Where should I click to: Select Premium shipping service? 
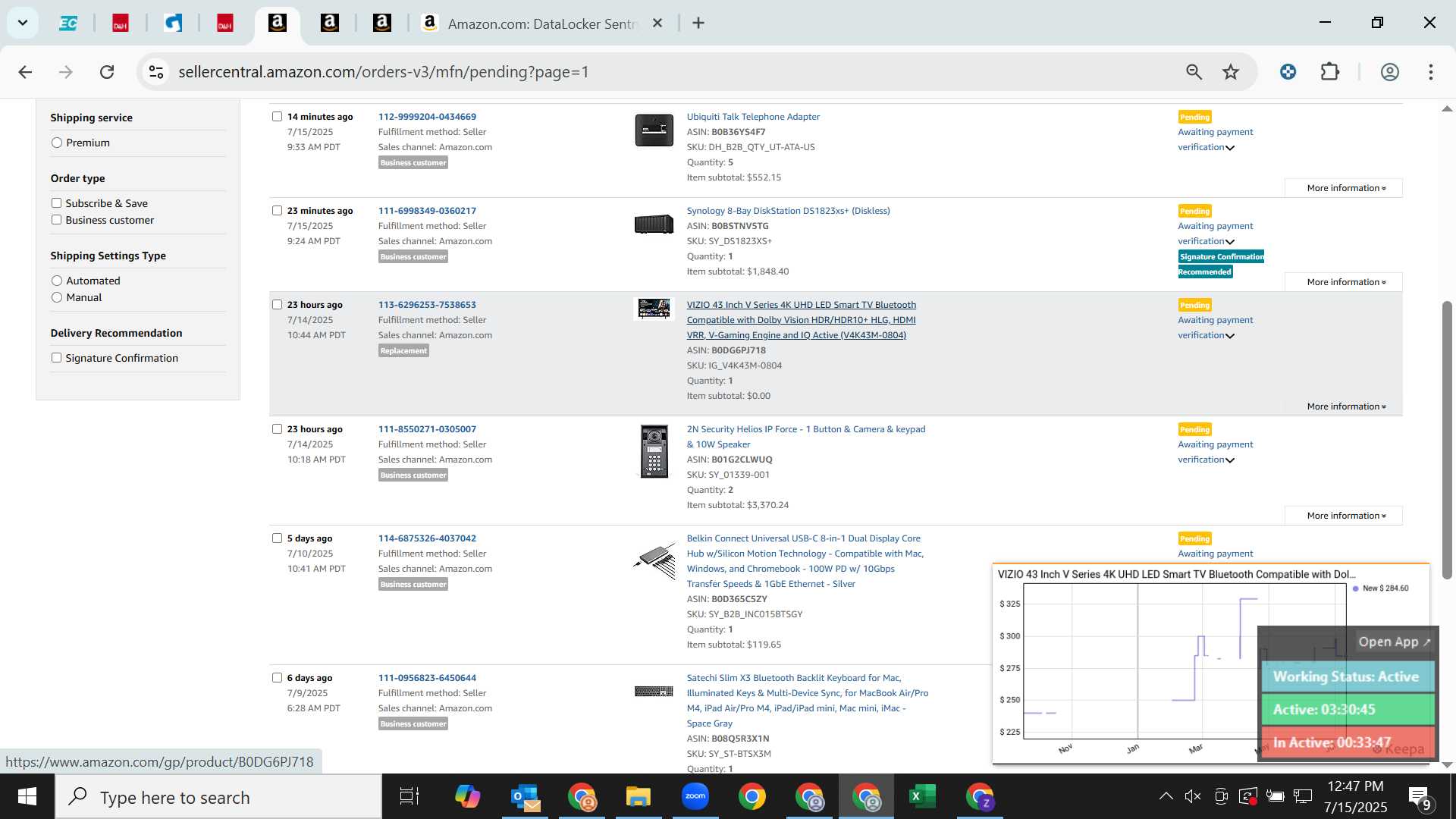click(x=57, y=143)
